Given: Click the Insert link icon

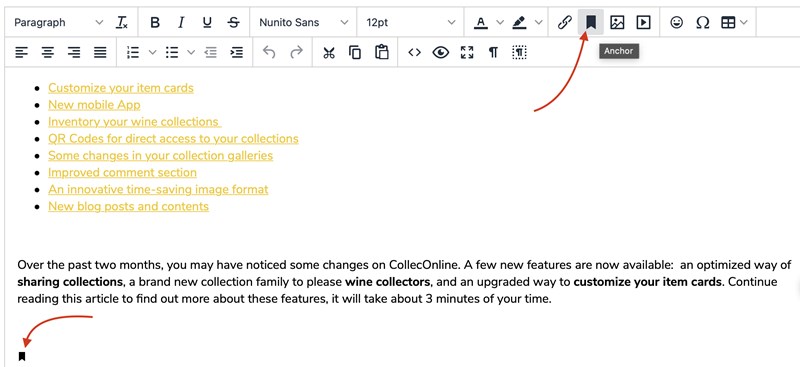Looking at the screenshot, I should (x=564, y=22).
